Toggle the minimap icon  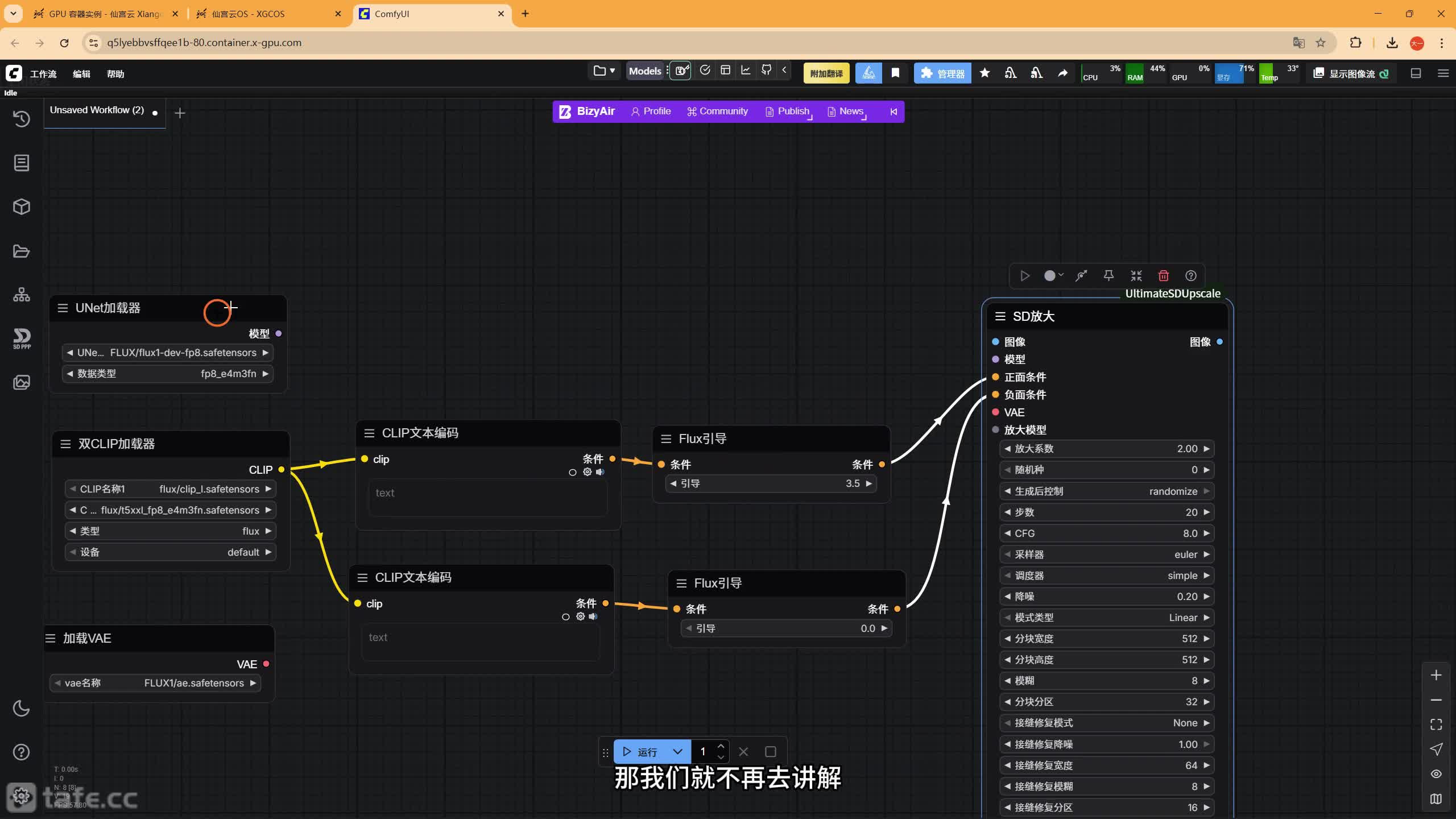pyautogui.click(x=1436, y=799)
